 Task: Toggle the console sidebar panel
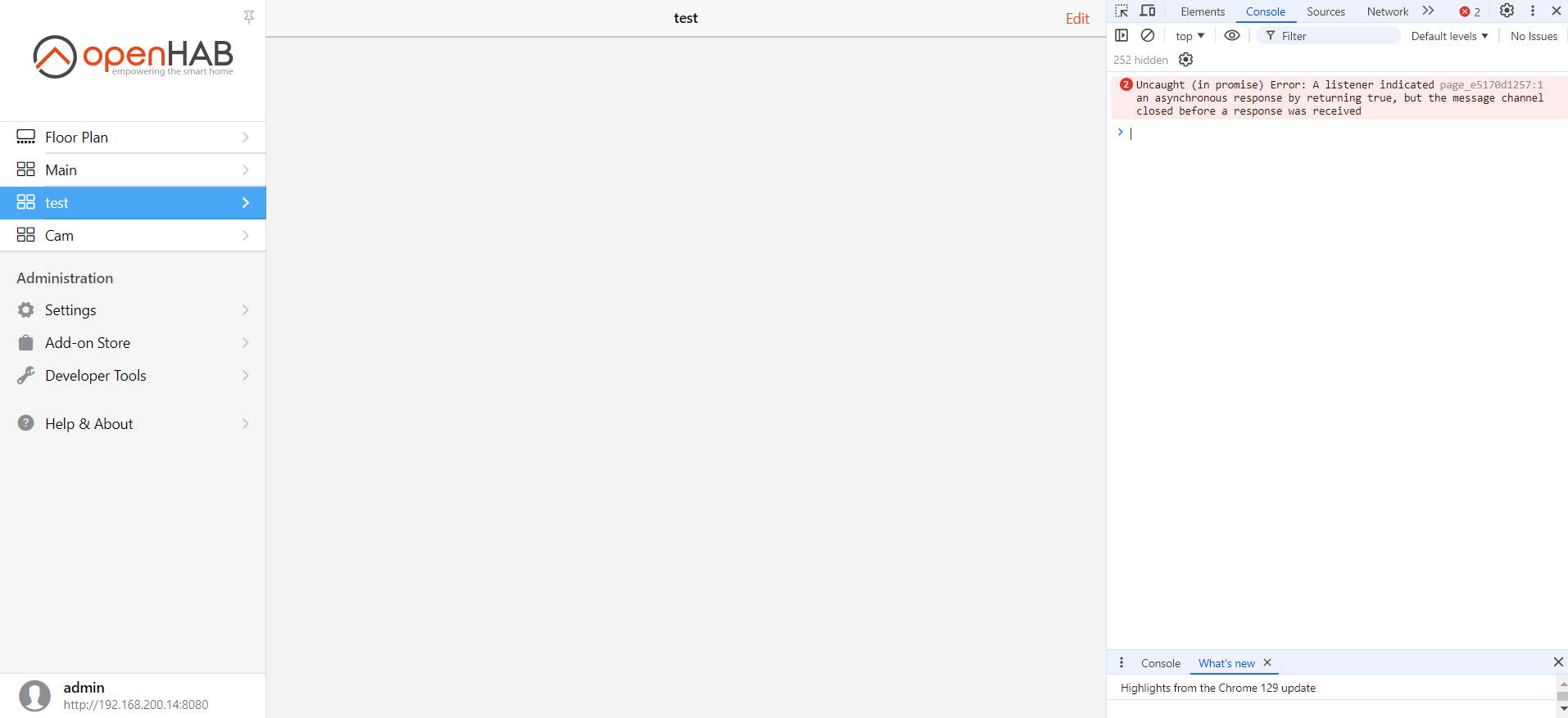(1122, 36)
